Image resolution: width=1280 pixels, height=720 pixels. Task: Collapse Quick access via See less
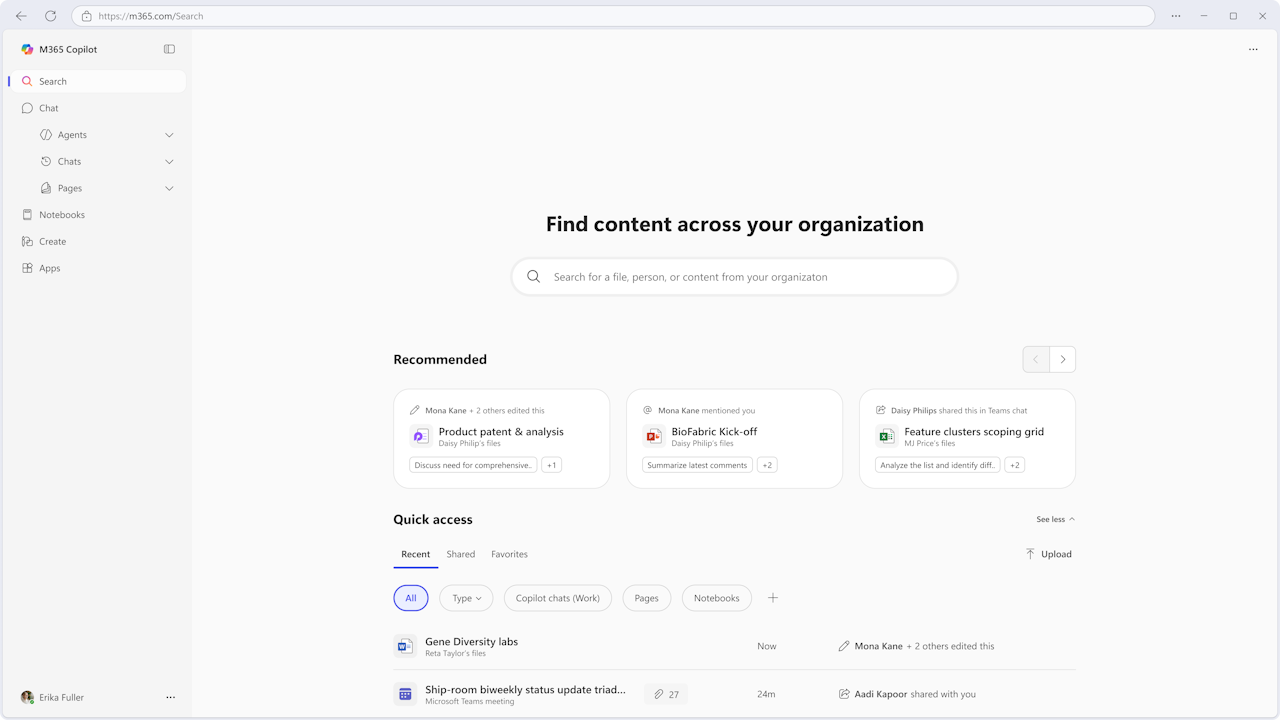coord(1054,519)
